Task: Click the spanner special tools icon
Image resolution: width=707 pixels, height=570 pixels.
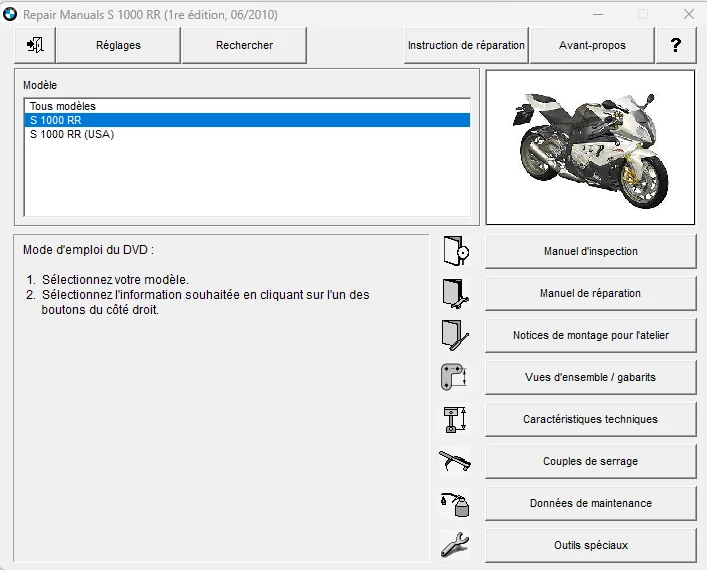Action: coord(454,544)
